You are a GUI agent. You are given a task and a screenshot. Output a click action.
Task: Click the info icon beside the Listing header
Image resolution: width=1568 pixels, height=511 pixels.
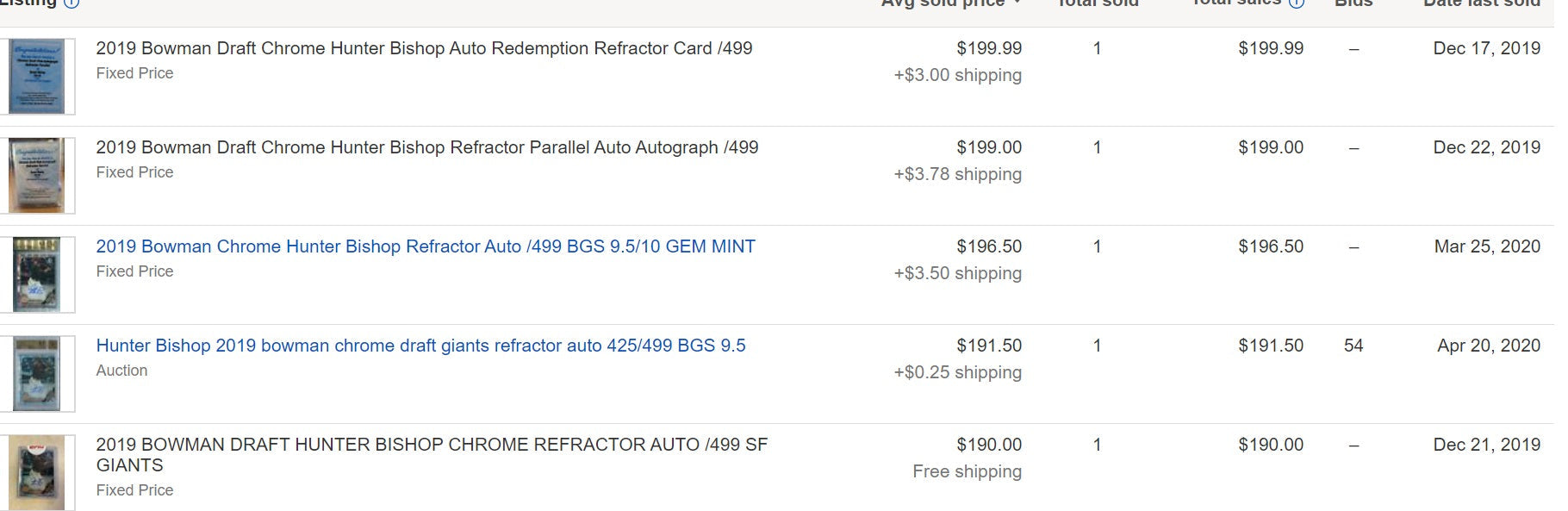pos(72,3)
